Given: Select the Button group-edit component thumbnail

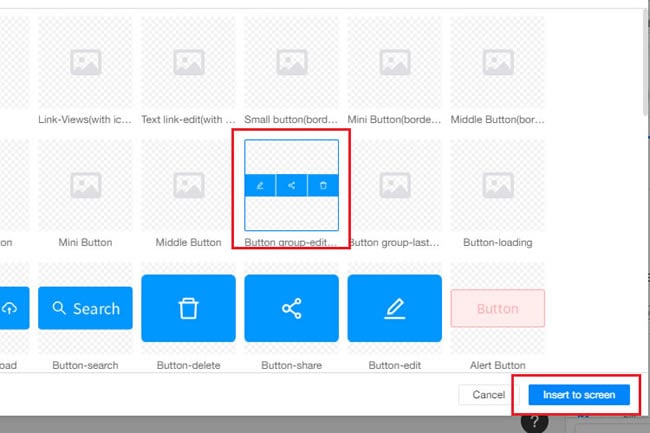Looking at the screenshot, I should pos(291,185).
